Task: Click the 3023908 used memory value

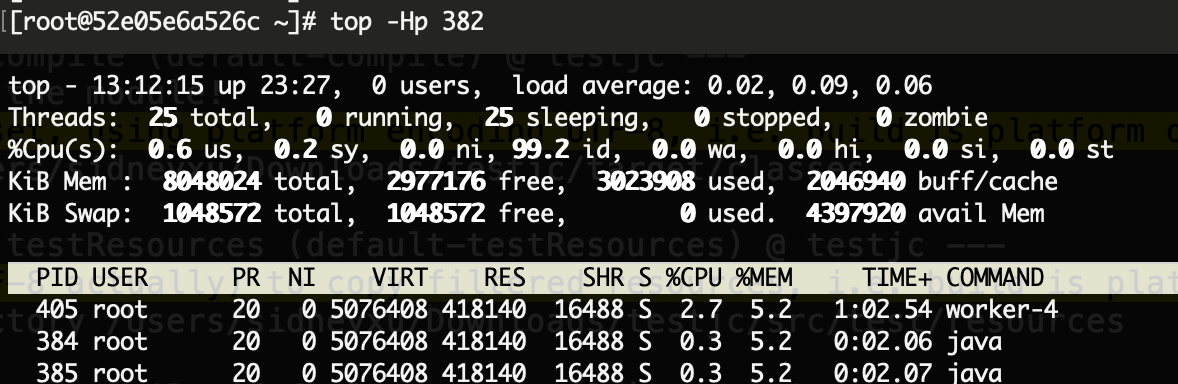Action: (x=646, y=181)
